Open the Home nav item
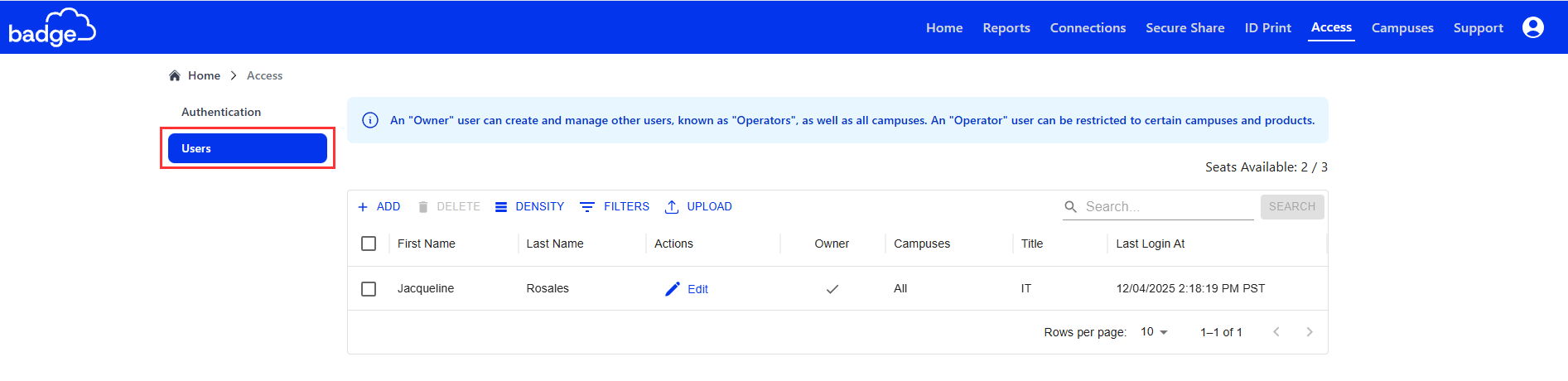The height and width of the screenshot is (381, 1568). (944, 27)
